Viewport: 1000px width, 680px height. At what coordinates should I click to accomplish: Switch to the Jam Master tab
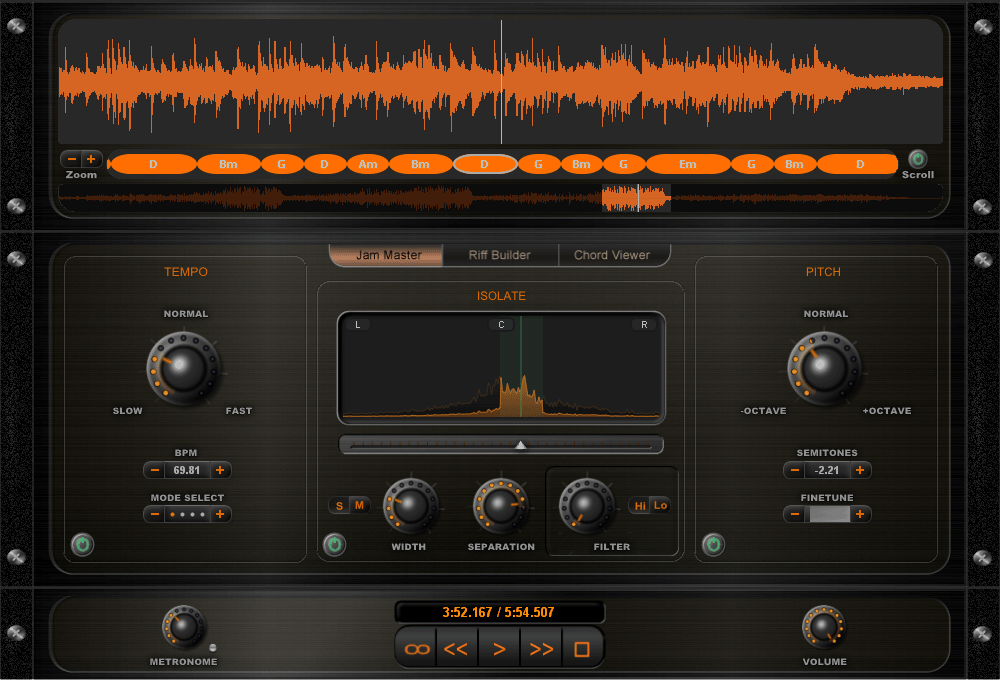tap(386, 255)
